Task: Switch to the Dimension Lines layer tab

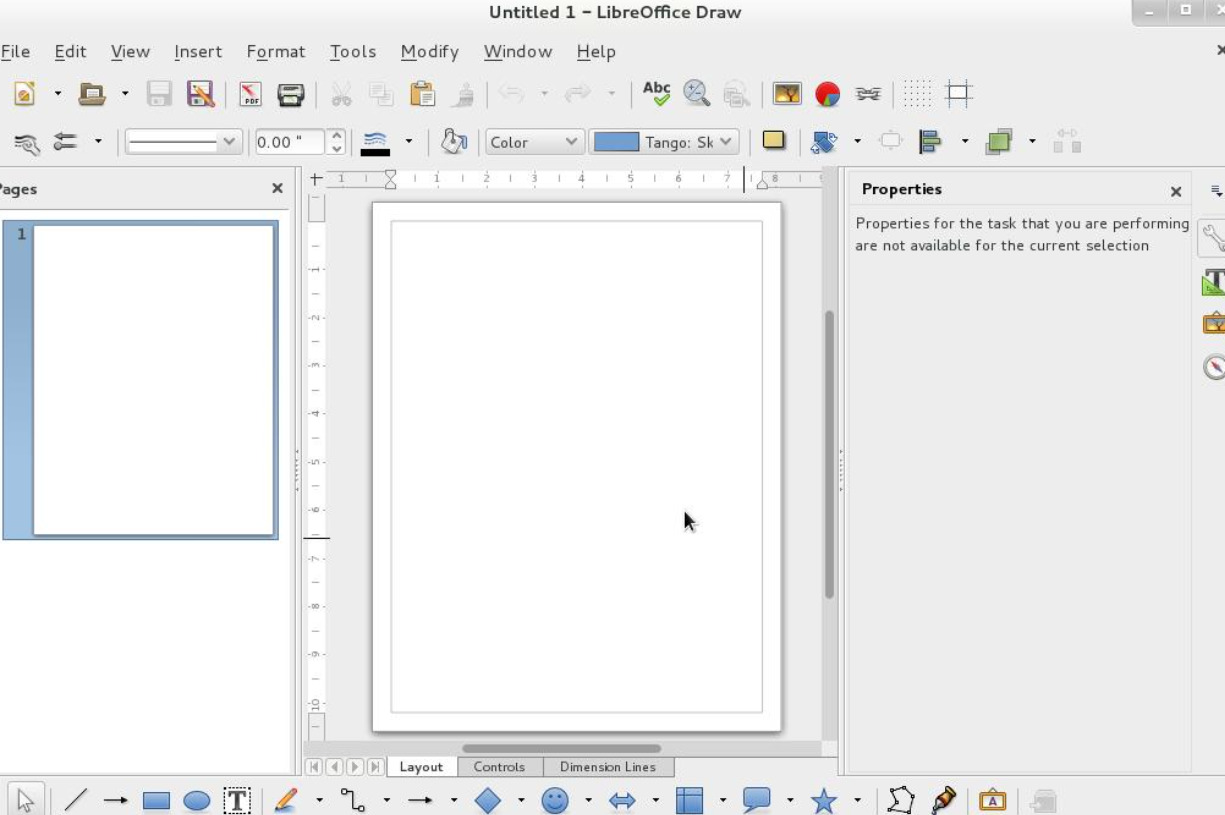Action: coord(608,767)
